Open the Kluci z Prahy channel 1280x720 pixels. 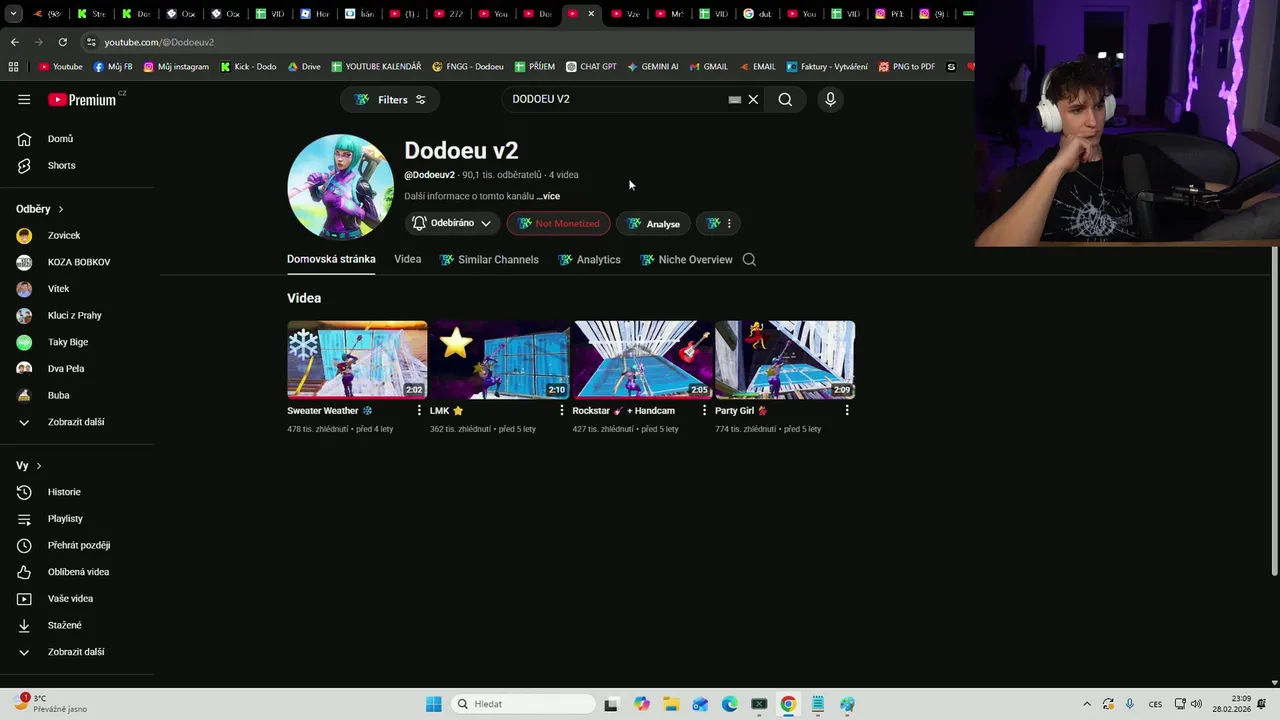pyautogui.click(x=77, y=315)
